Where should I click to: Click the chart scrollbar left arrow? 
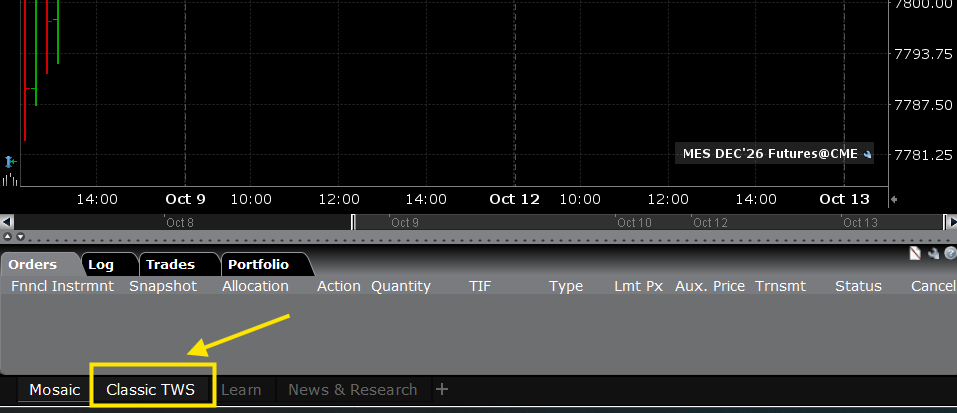(x=6, y=222)
